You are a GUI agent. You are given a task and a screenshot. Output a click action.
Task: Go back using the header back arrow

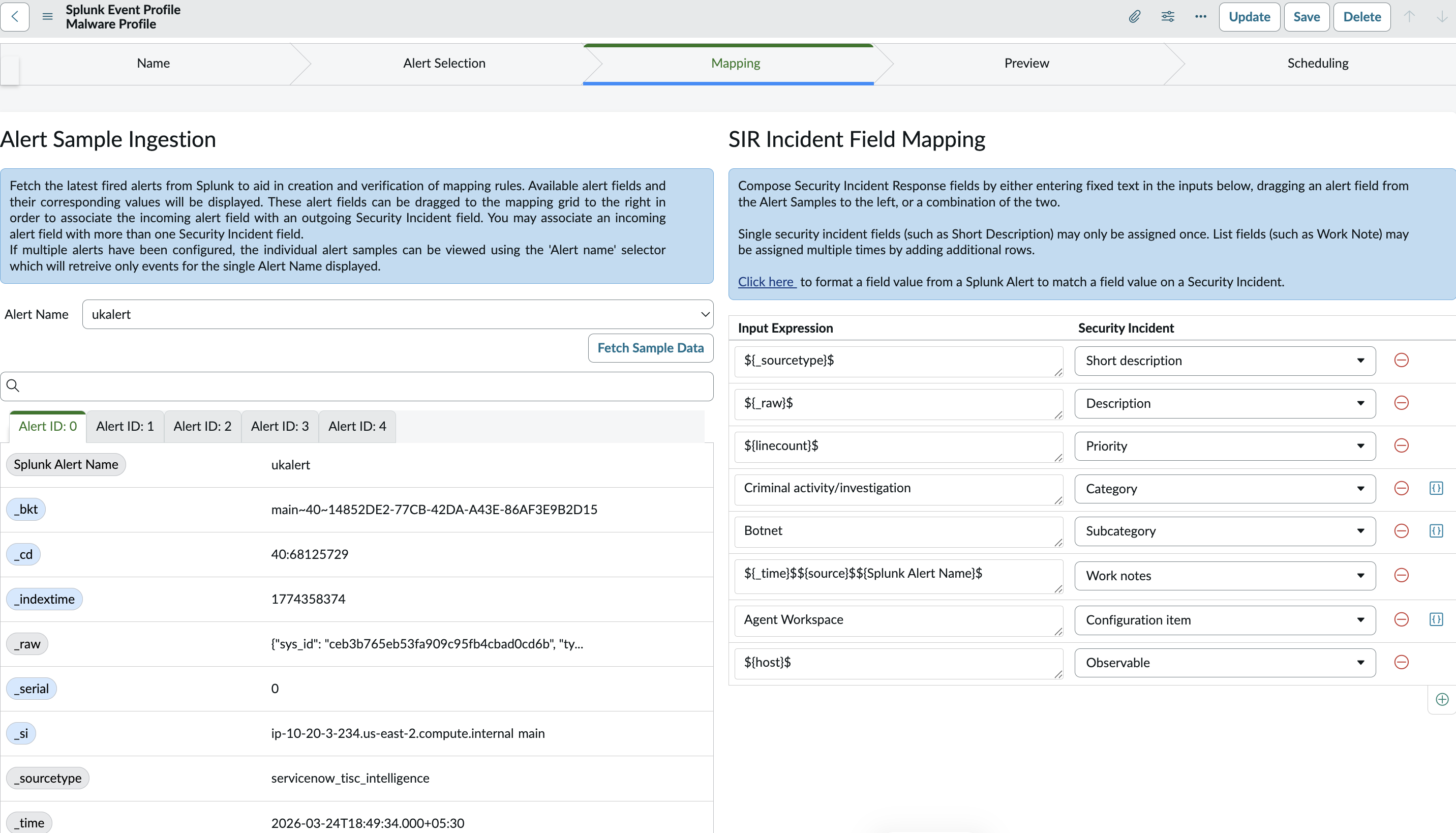[15, 17]
